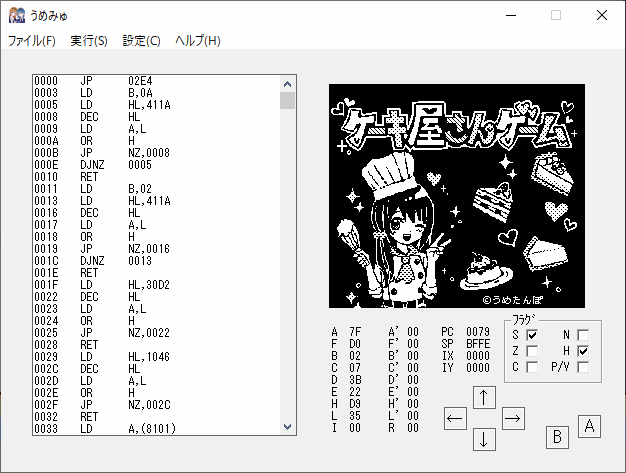
Task: Click register A value 7F
Action: tap(355, 332)
